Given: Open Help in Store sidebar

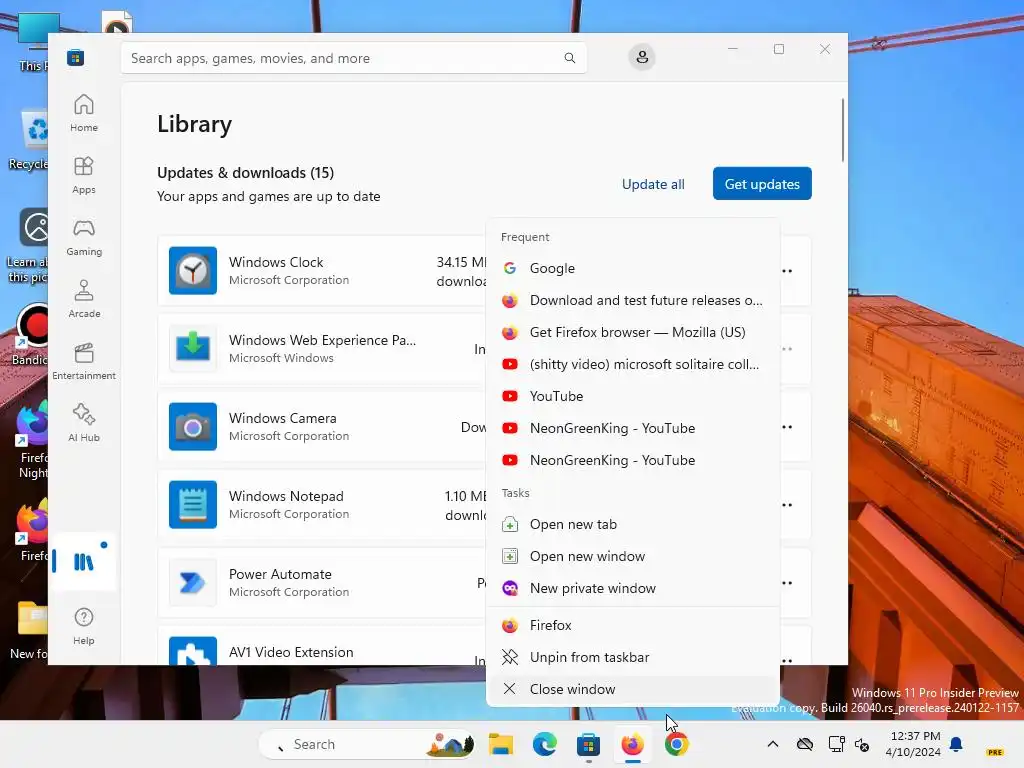Looking at the screenshot, I should pos(84,626).
